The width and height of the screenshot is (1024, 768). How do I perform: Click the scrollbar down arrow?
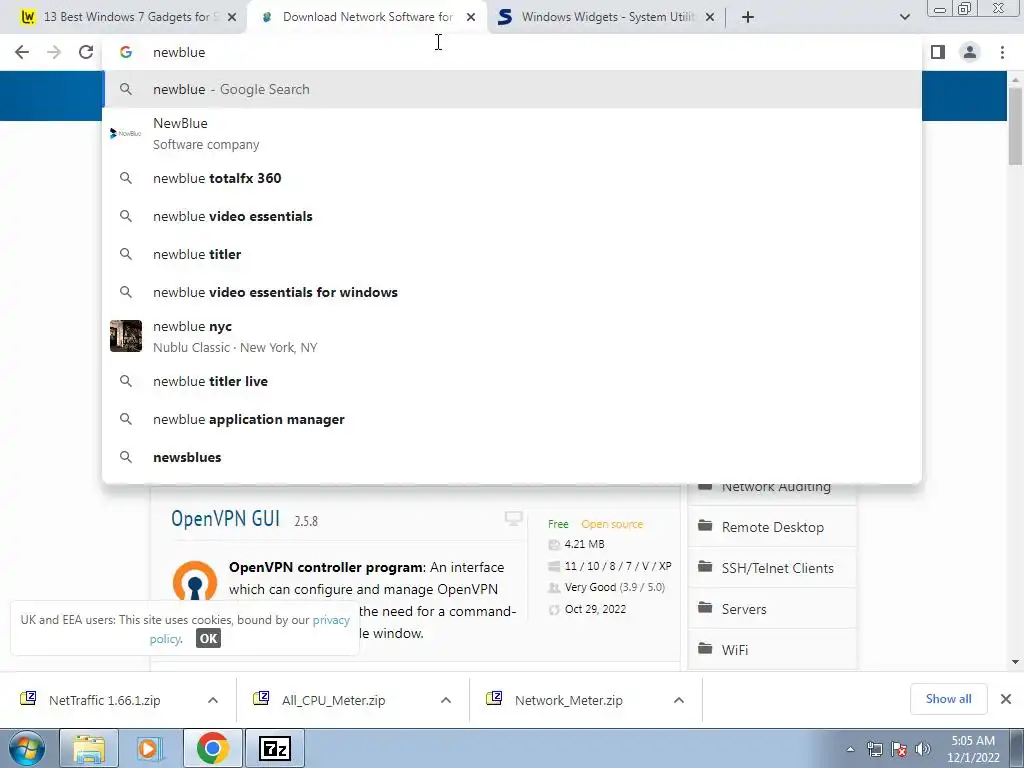click(x=1015, y=662)
